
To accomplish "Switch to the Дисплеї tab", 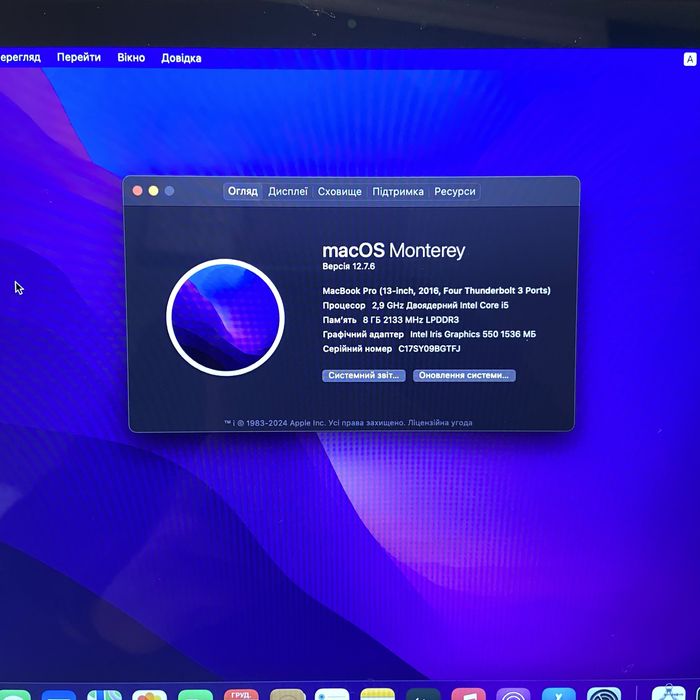I will tap(288, 192).
